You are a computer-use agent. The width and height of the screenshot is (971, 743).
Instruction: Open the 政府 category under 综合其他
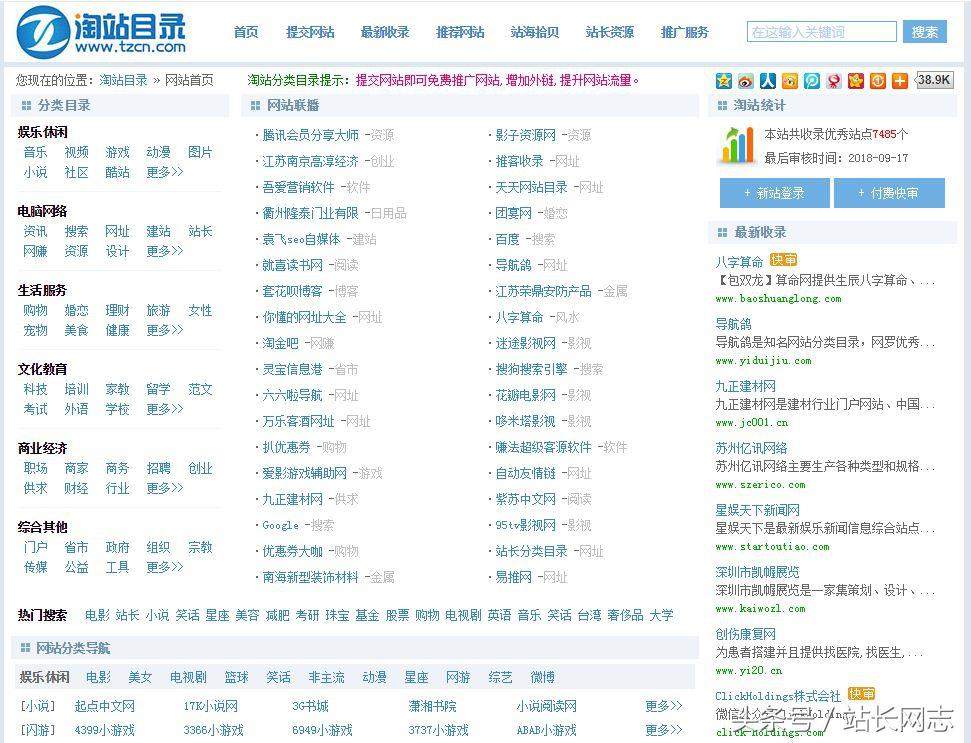(118, 547)
